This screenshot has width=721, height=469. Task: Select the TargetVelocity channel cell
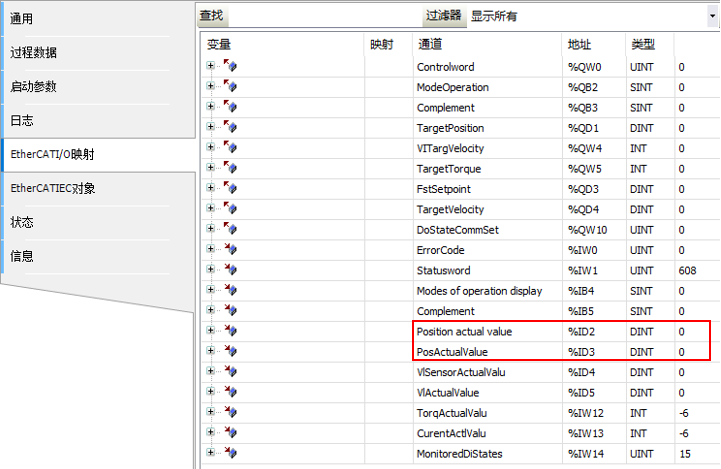(x=487, y=210)
